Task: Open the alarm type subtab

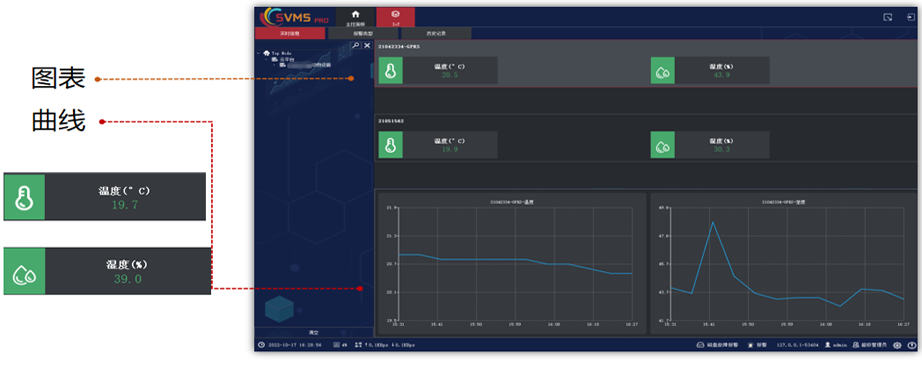Action: [x=363, y=33]
